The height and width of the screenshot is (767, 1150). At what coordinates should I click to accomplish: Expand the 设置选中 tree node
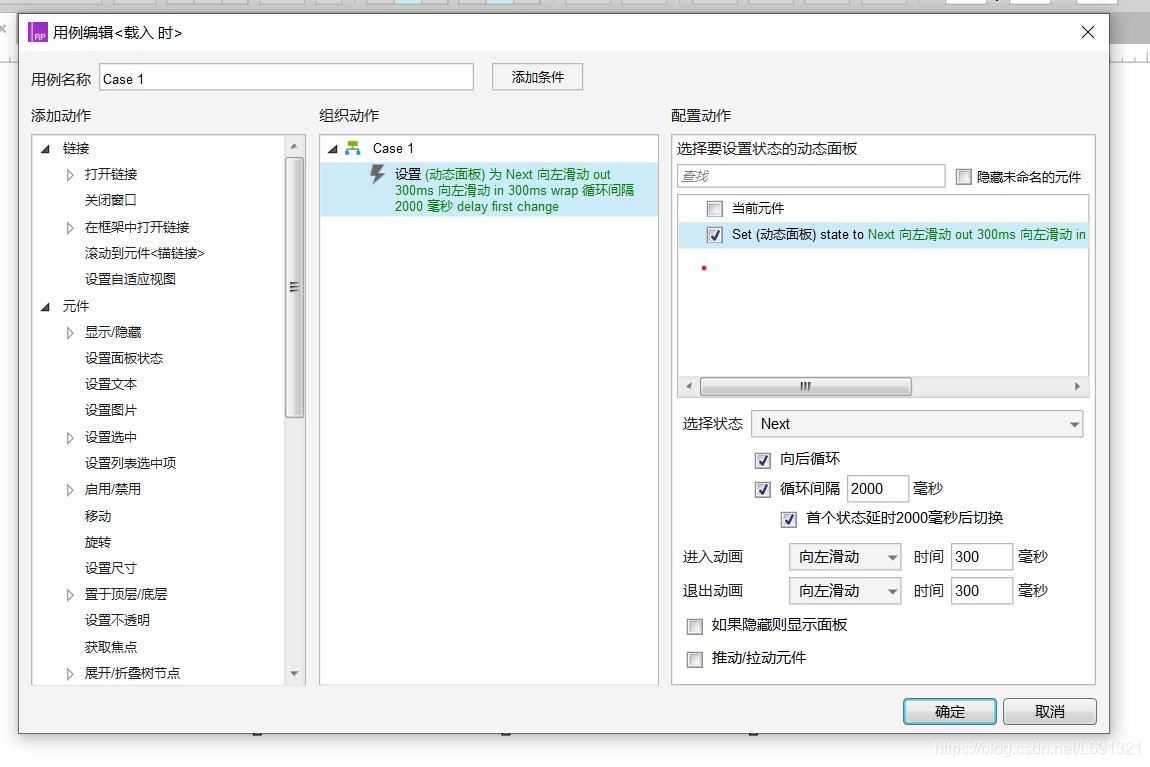(x=70, y=438)
